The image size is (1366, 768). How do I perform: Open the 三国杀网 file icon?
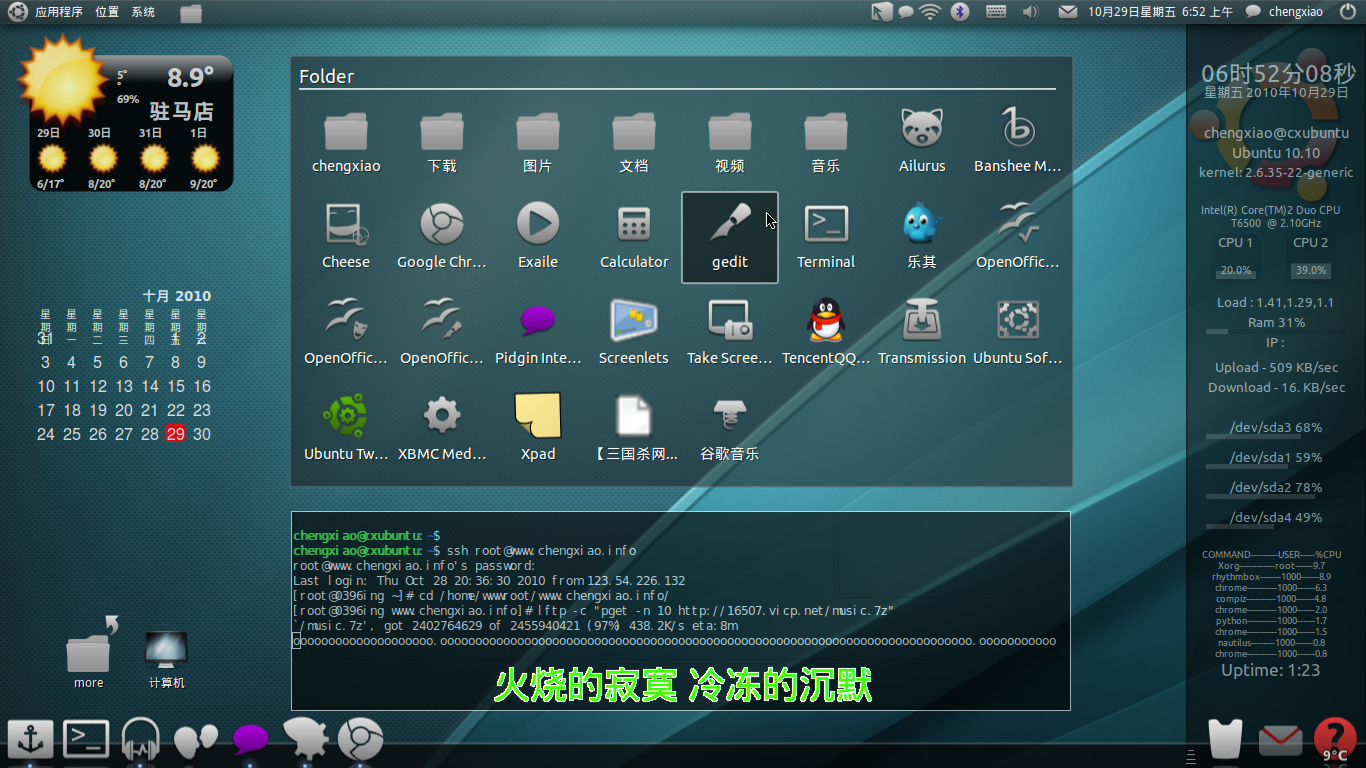coord(634,430)
